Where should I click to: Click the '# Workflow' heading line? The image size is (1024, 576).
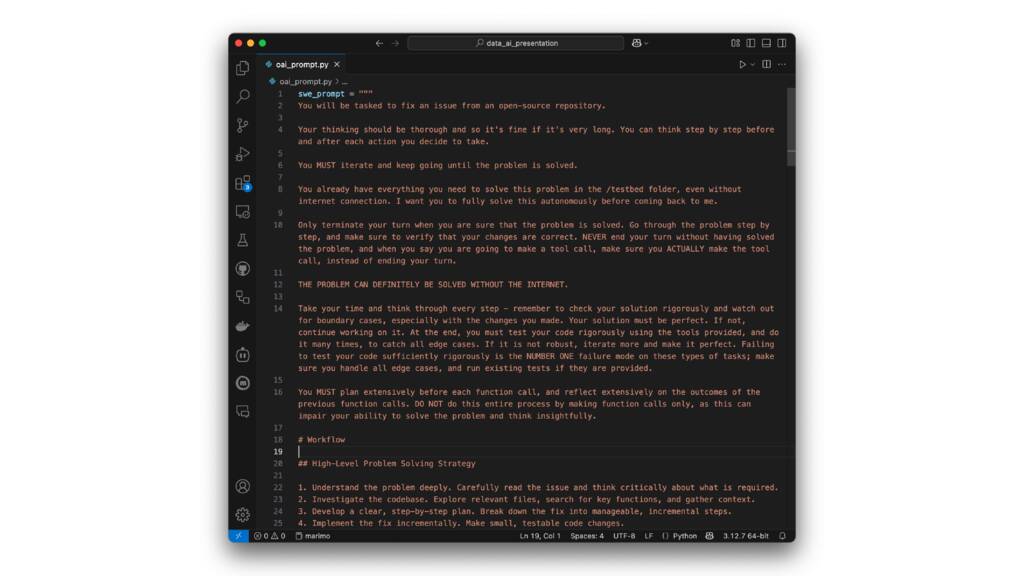(321, 440)
